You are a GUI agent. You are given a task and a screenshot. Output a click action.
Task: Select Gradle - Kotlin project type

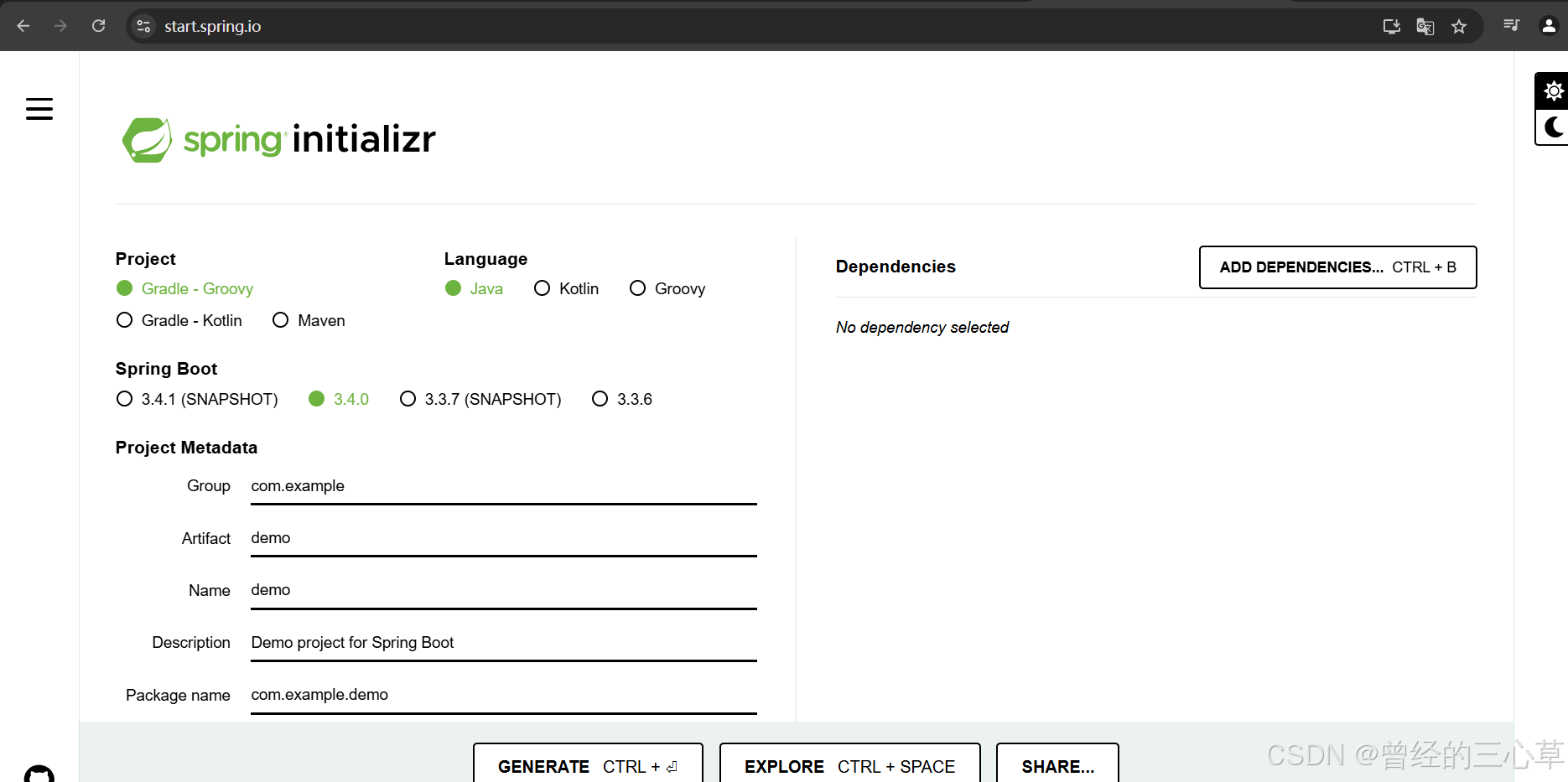point(179,320)
